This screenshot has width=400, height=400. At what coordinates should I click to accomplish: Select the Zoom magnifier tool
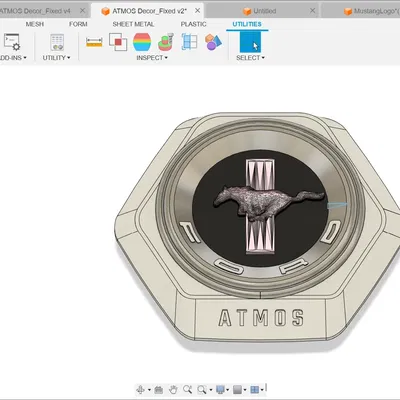click(187, 389)
